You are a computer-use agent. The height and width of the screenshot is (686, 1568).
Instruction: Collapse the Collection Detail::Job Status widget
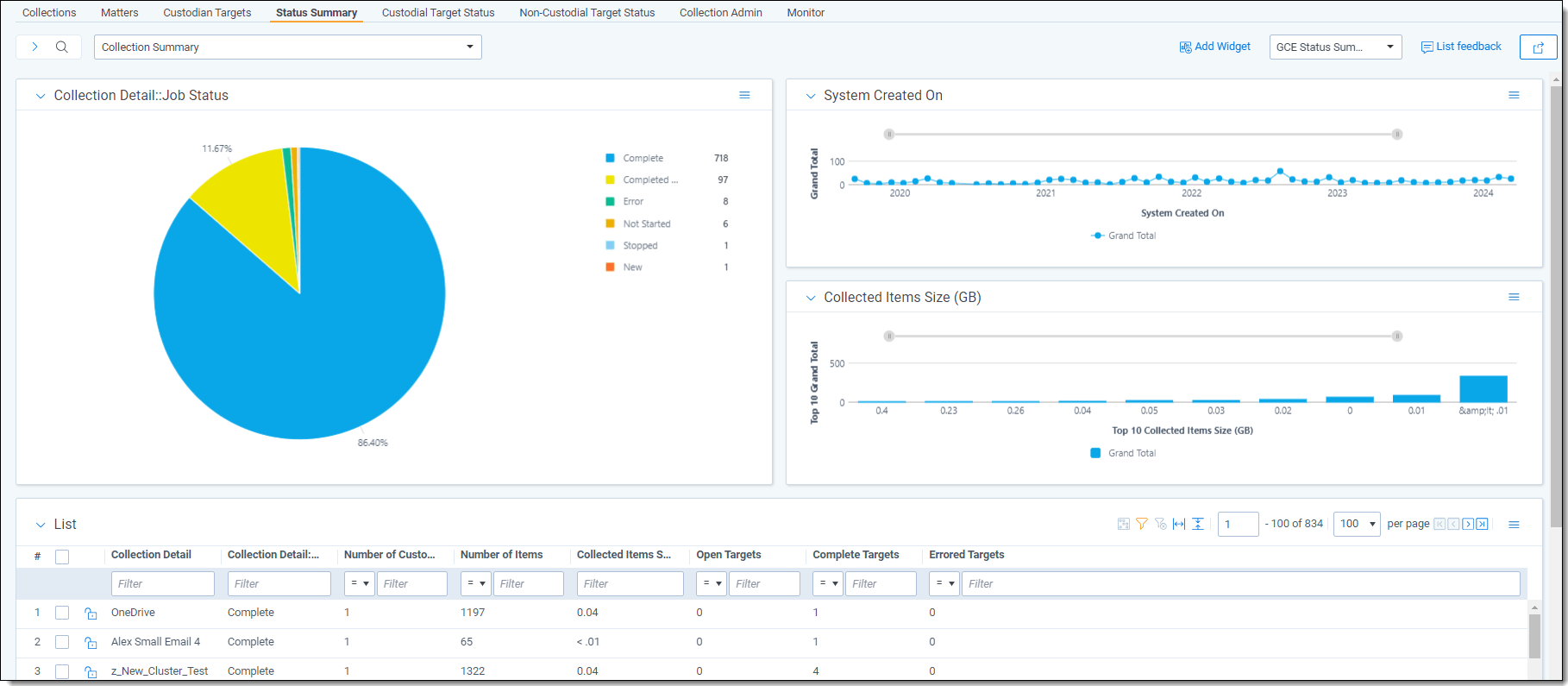point(40,96)
